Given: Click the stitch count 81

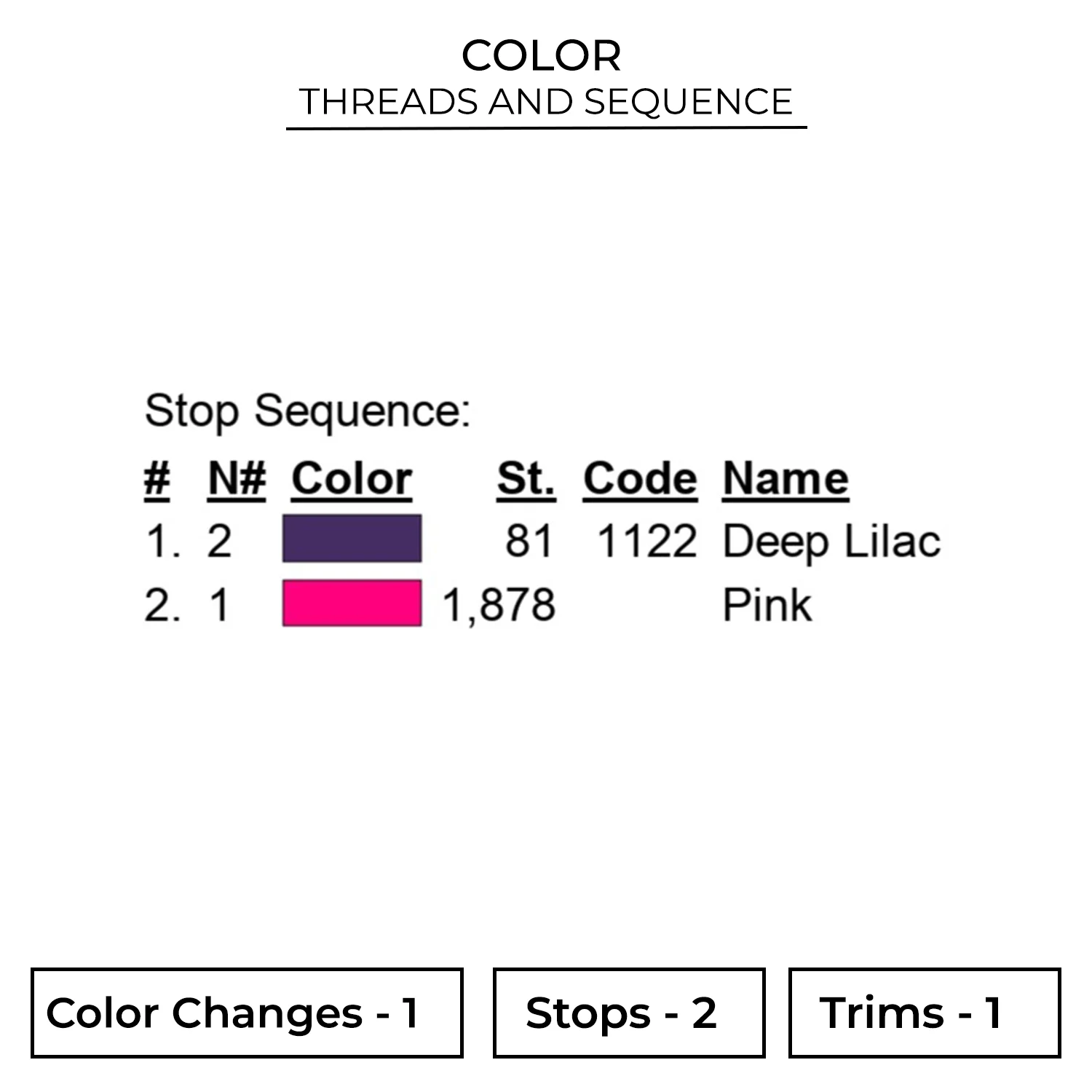Looking at the screenshot, I should pos(529,542).
